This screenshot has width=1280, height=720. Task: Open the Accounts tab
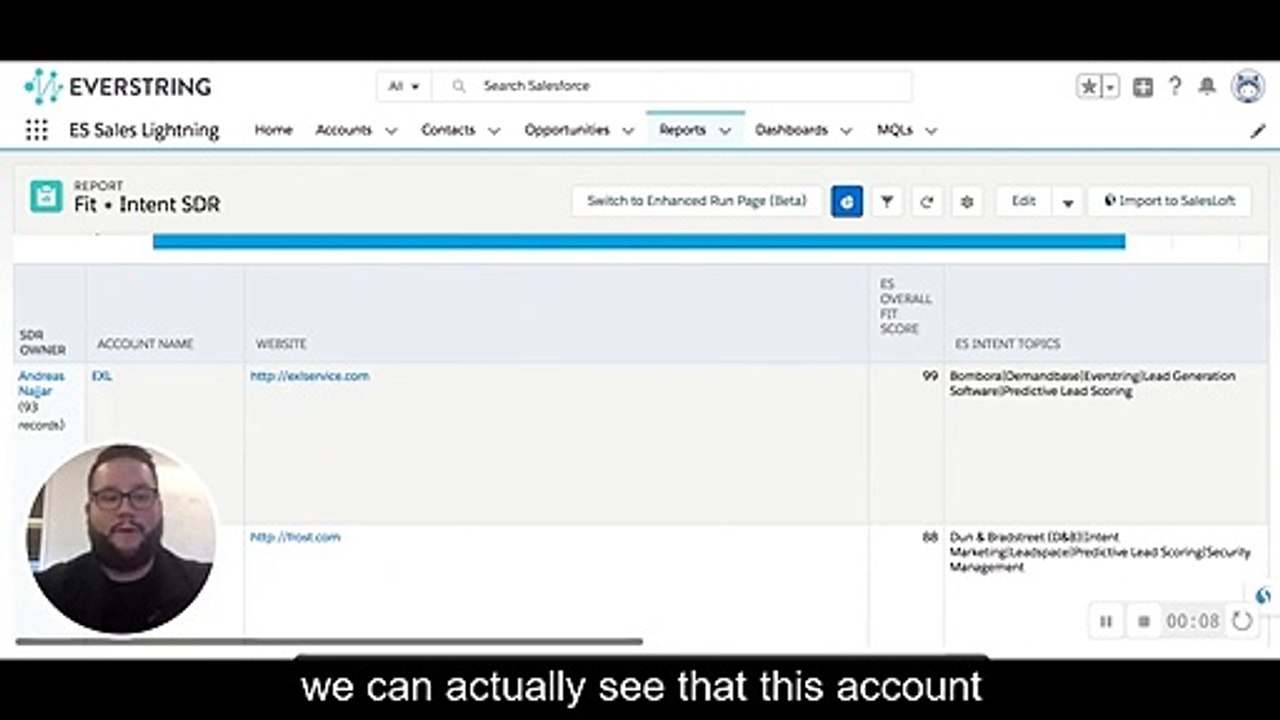[343, 130]
